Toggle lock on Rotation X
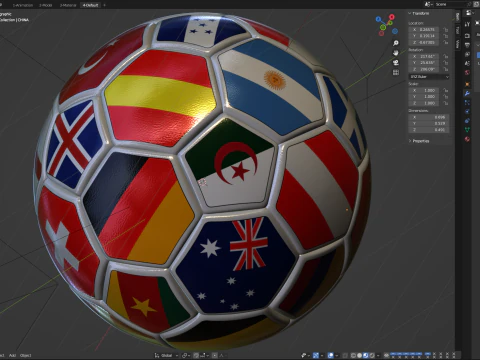 tap(446, 56)
